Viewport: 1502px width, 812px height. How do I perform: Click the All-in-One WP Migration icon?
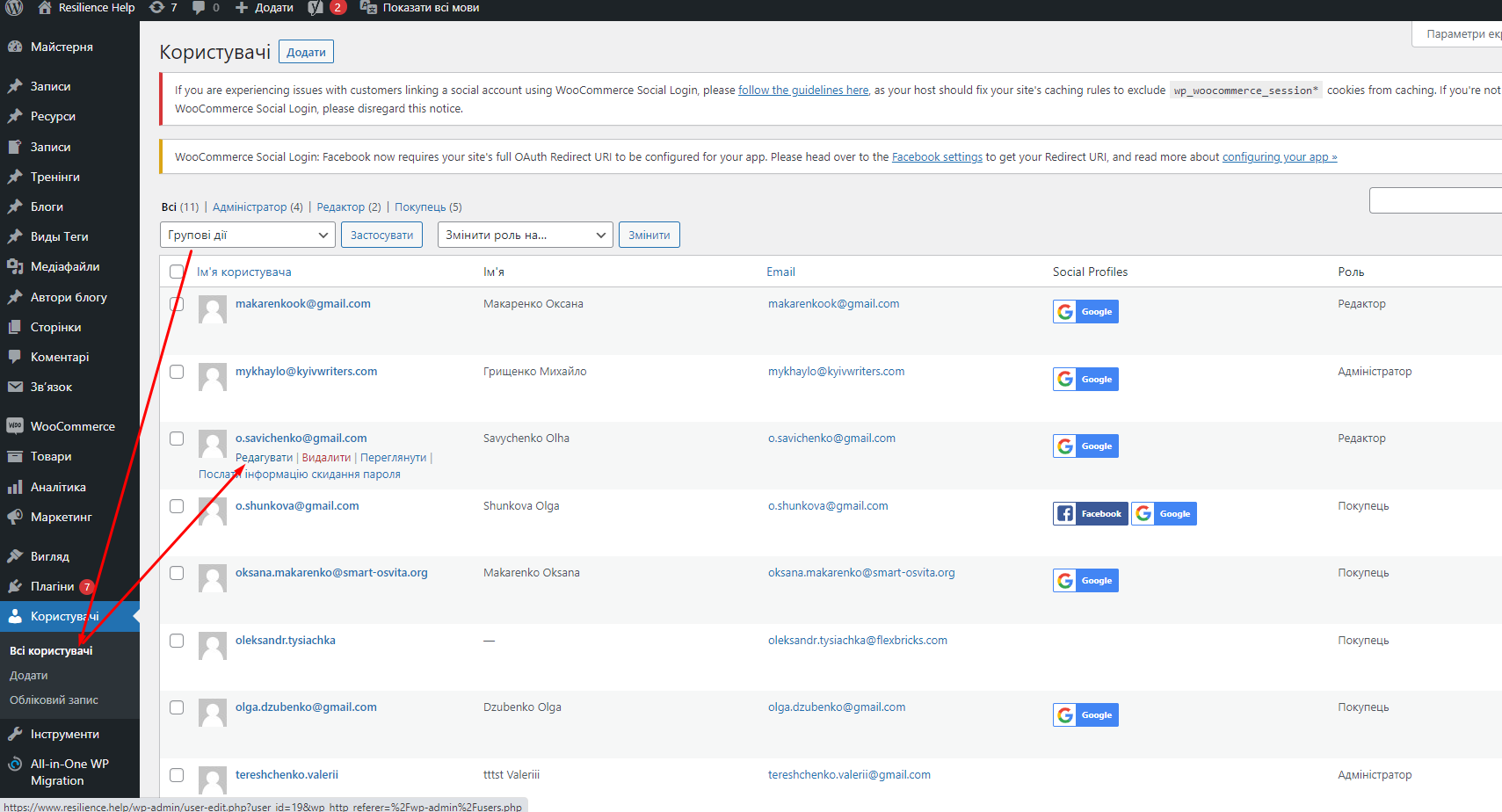click(15, 764)
